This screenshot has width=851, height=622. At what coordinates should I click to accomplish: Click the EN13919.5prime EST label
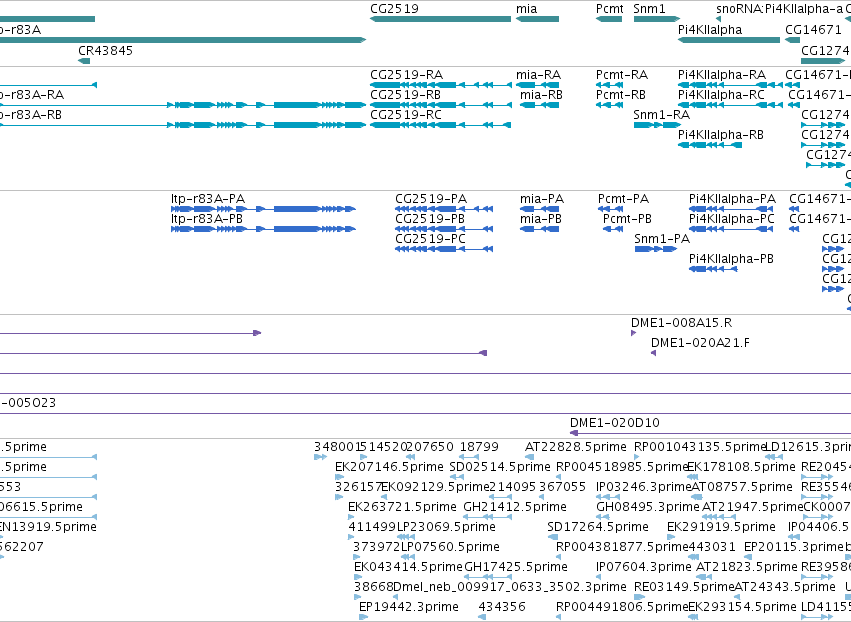coord(48,527)
